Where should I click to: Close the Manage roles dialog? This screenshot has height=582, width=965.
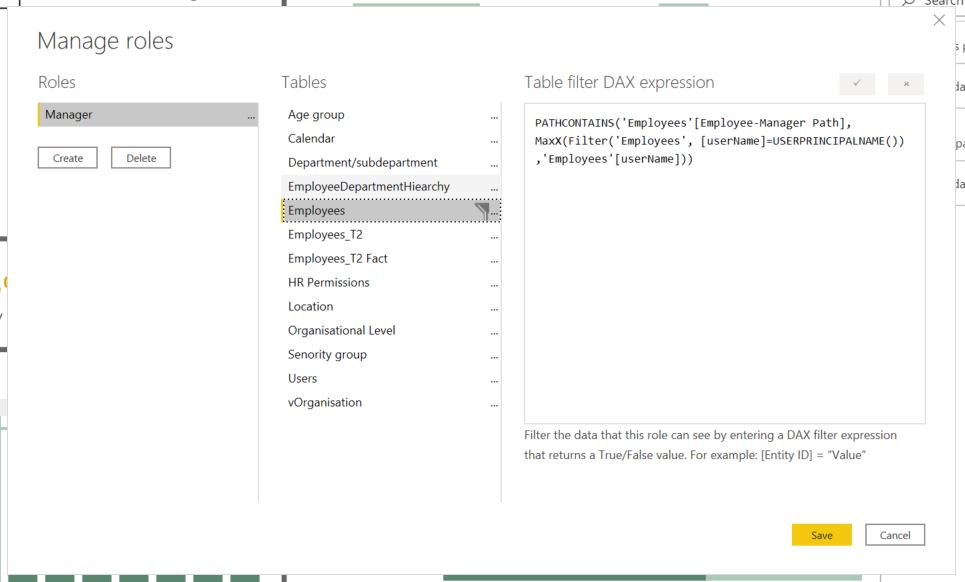click(939, 20)
